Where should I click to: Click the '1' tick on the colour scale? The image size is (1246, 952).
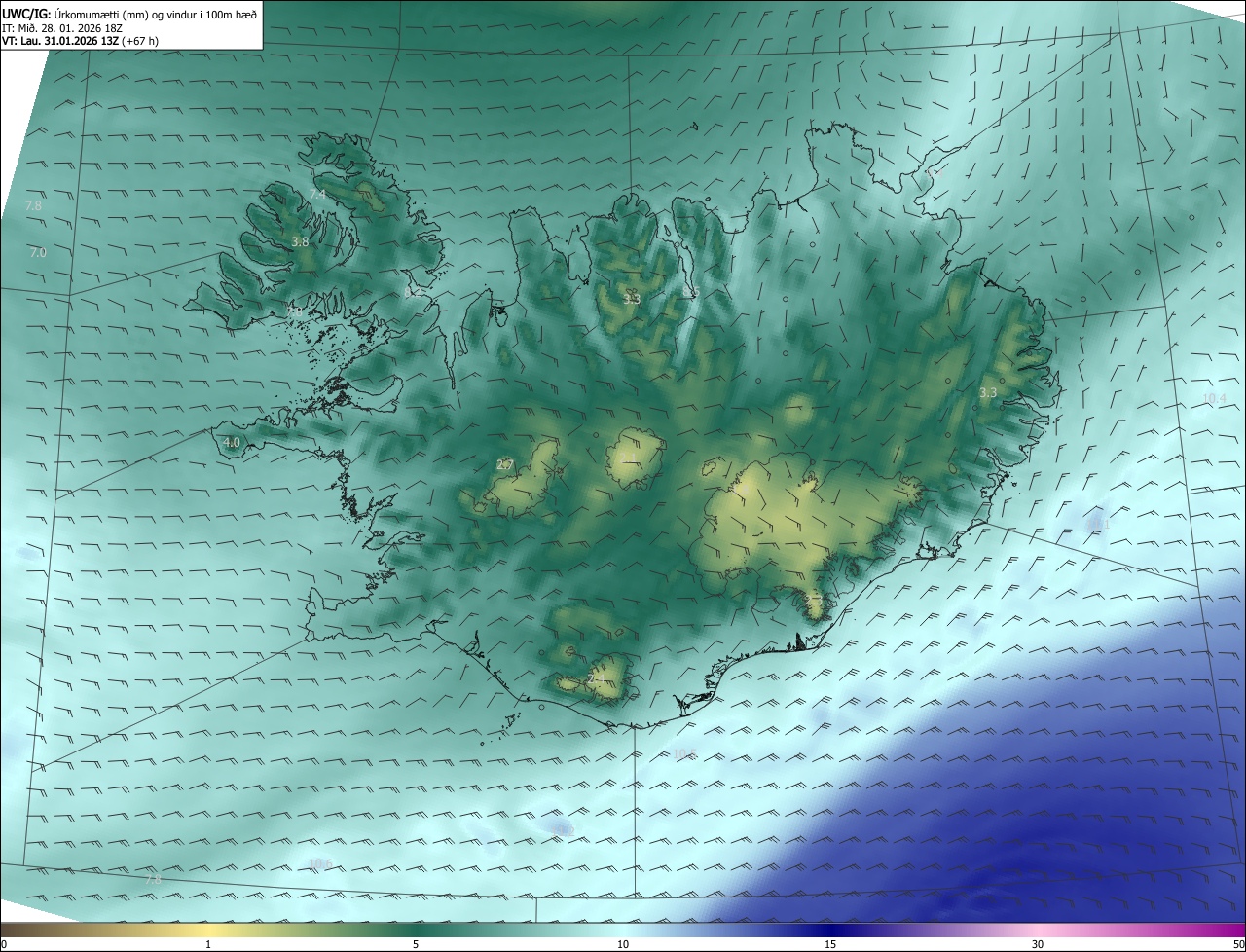208,944
